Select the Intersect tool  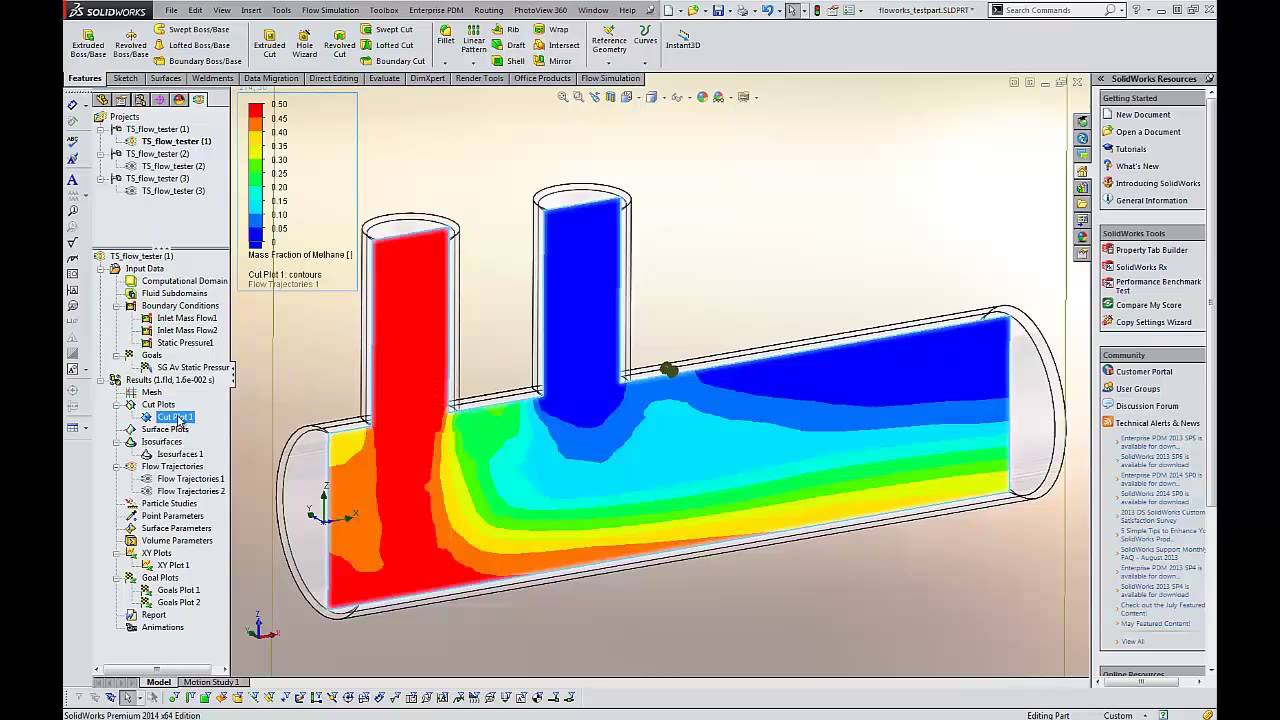click(557, 45)
